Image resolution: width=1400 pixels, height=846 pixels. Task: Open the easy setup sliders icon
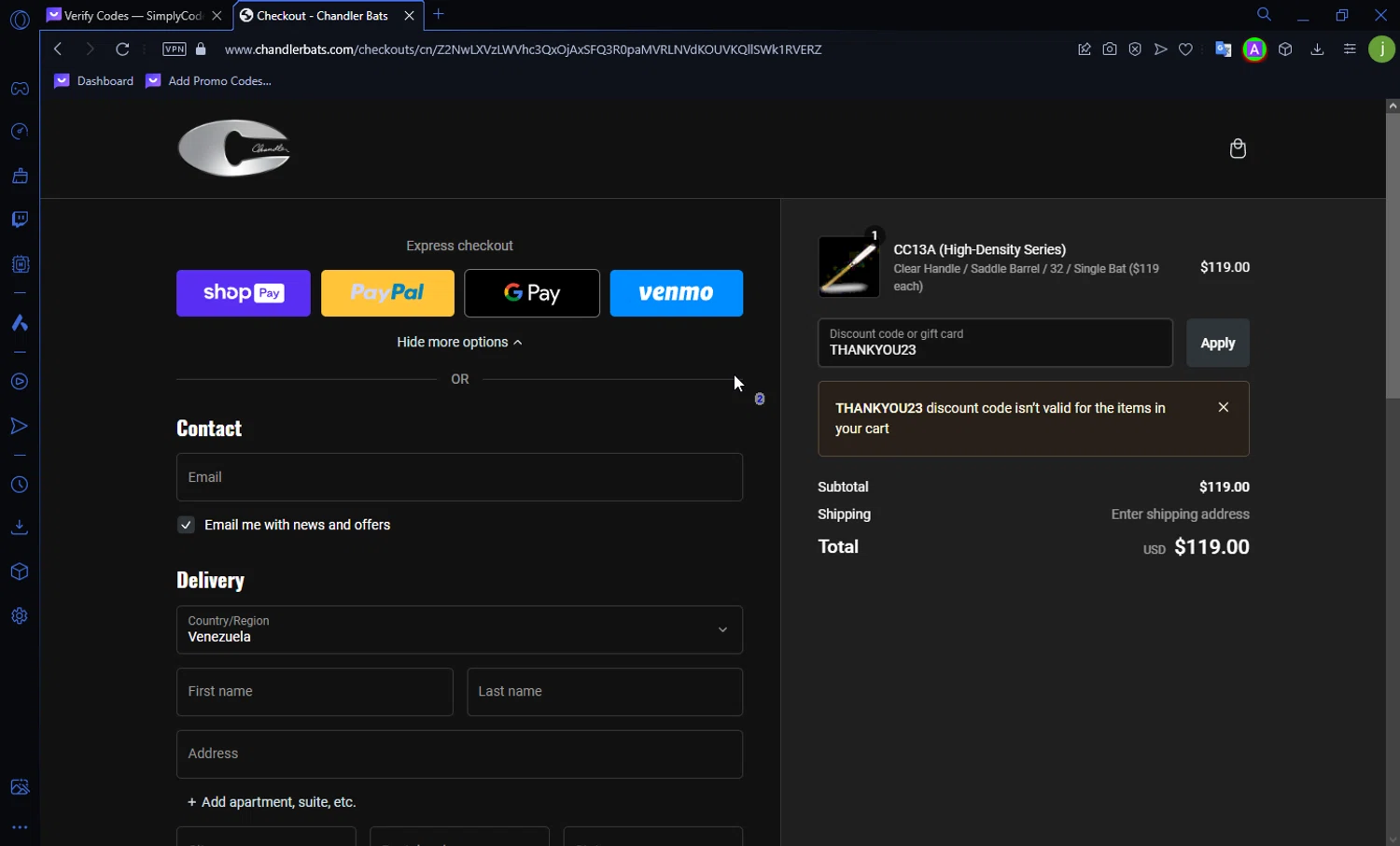(1350, 49)
